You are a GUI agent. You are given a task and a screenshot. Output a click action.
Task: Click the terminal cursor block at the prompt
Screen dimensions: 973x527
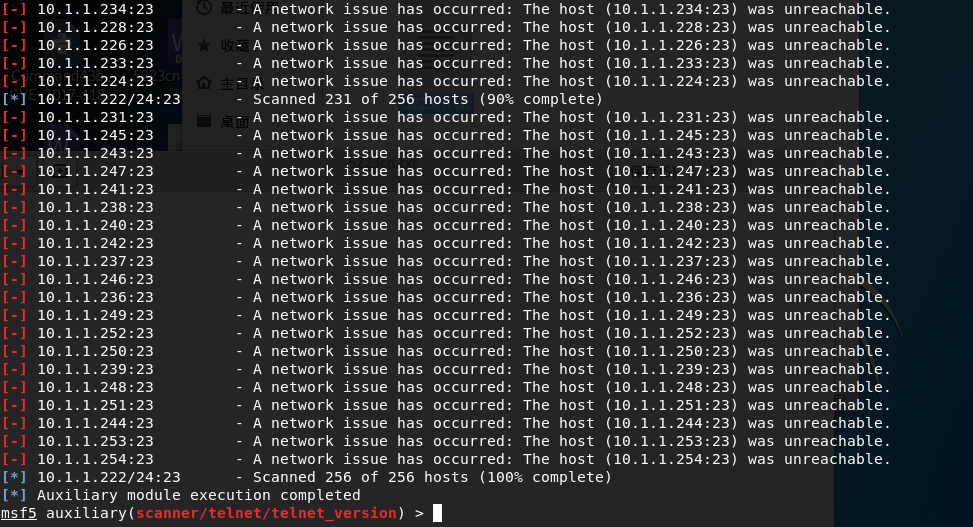point(437,513)
